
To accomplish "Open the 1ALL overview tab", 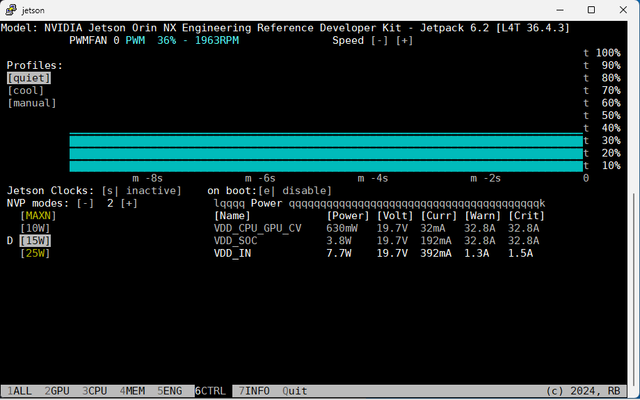I will 17,391.
